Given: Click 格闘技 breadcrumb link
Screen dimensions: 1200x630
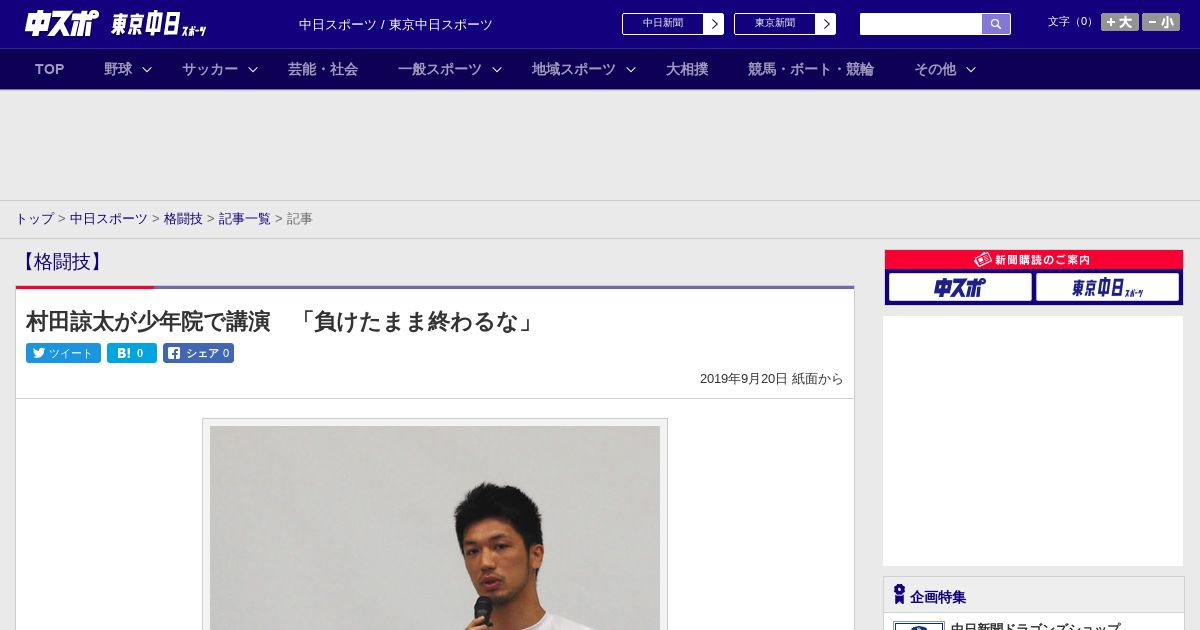Looking at the screenshot, I should (x=183, y=218).
